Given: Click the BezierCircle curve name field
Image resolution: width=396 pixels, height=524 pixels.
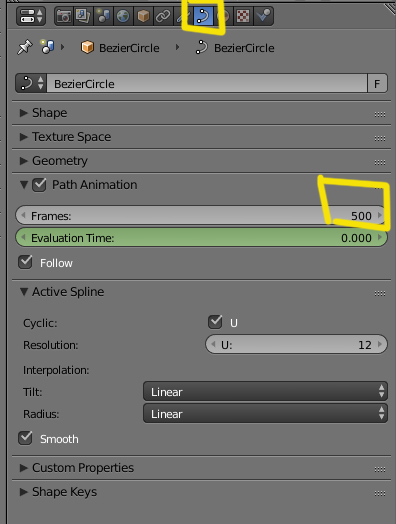Looking at the screenshot, I should pyautogui.click(x=207, y=83).
